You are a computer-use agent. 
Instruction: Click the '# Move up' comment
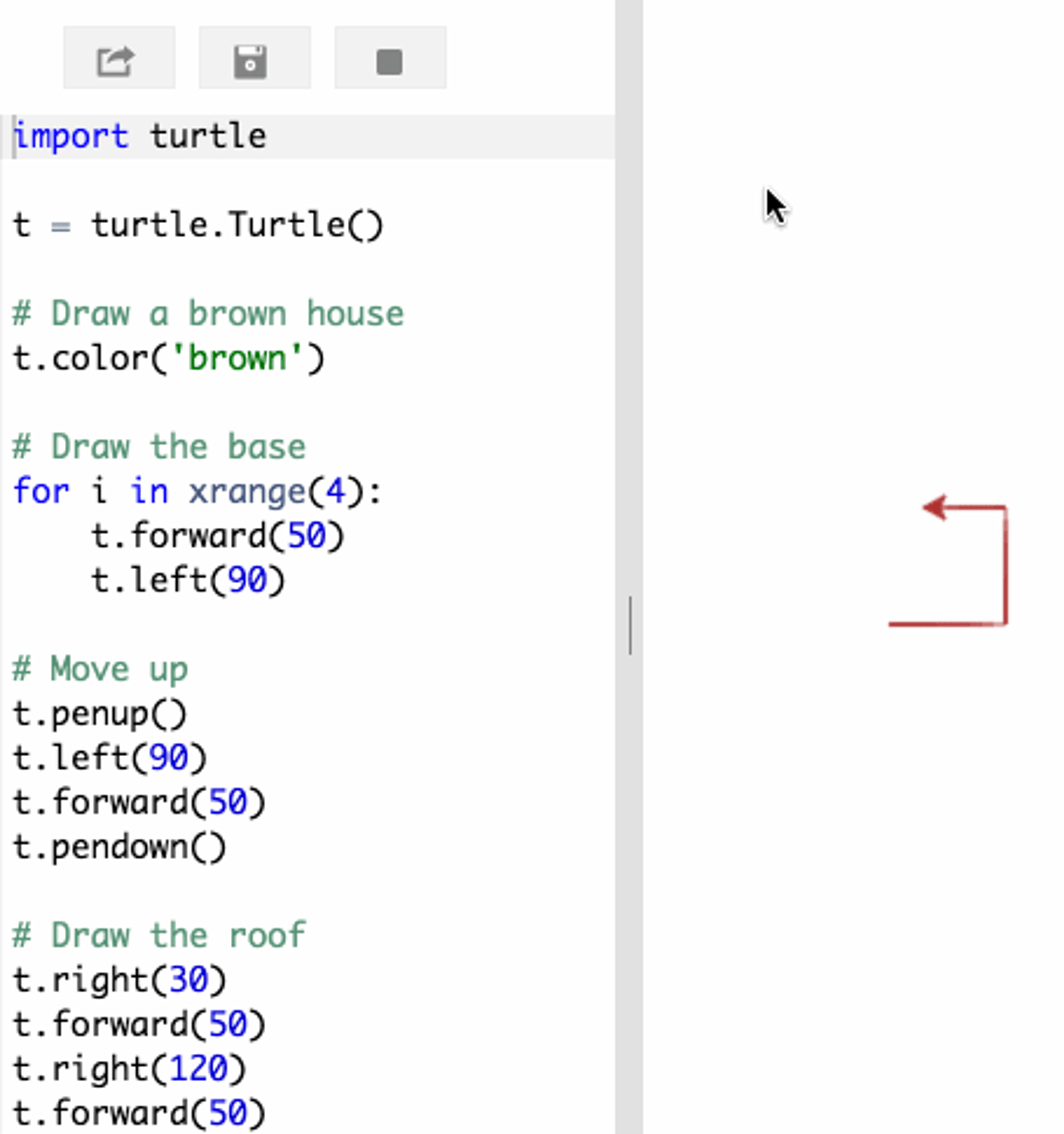click(x=100, y=669)
